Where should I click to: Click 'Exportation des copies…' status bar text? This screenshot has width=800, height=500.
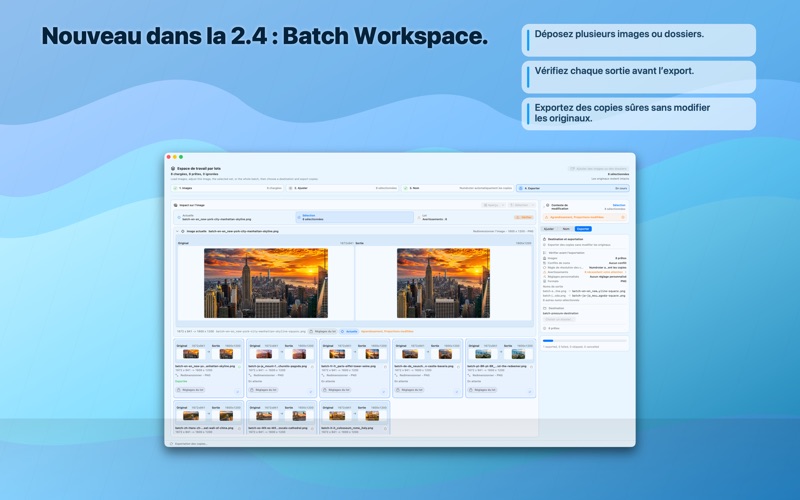point(191,444)
